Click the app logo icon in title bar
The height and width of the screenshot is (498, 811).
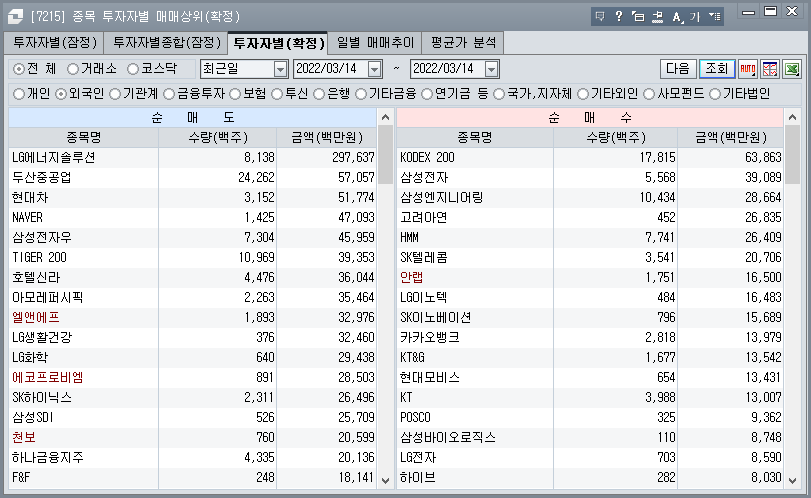click(15, 17)
